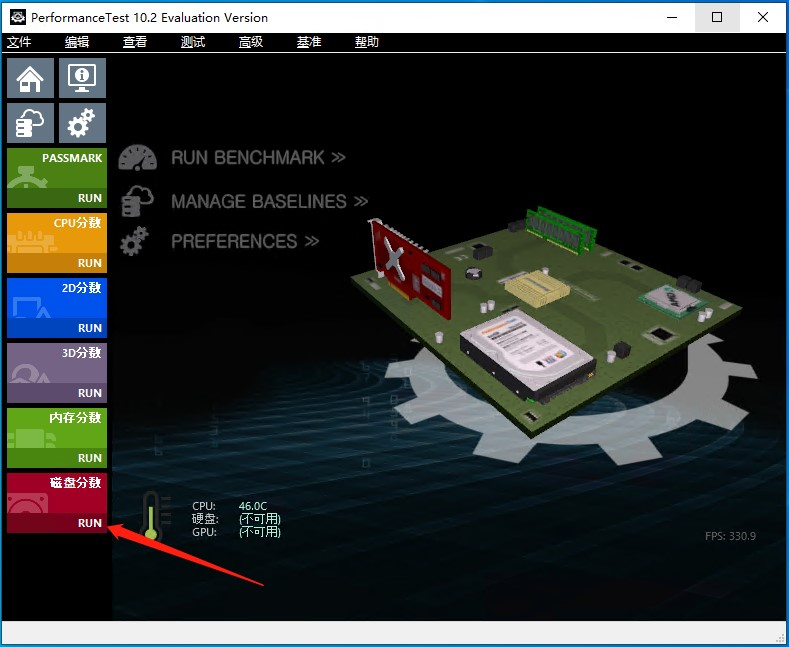
Task: Select the 2D分数 blue tile
Action: [57, 307]
